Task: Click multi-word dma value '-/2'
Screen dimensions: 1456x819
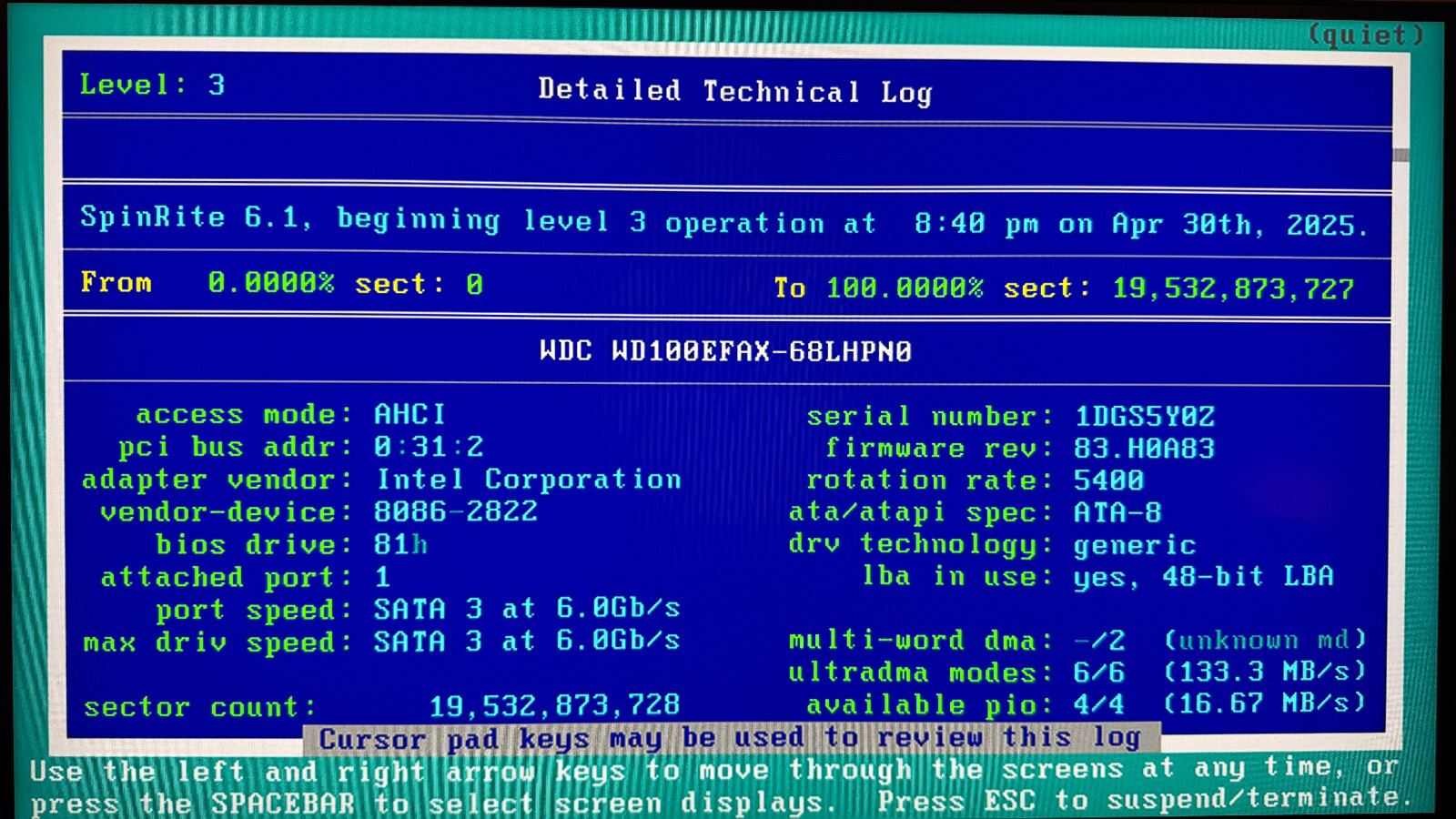Action: point(1099,641)
